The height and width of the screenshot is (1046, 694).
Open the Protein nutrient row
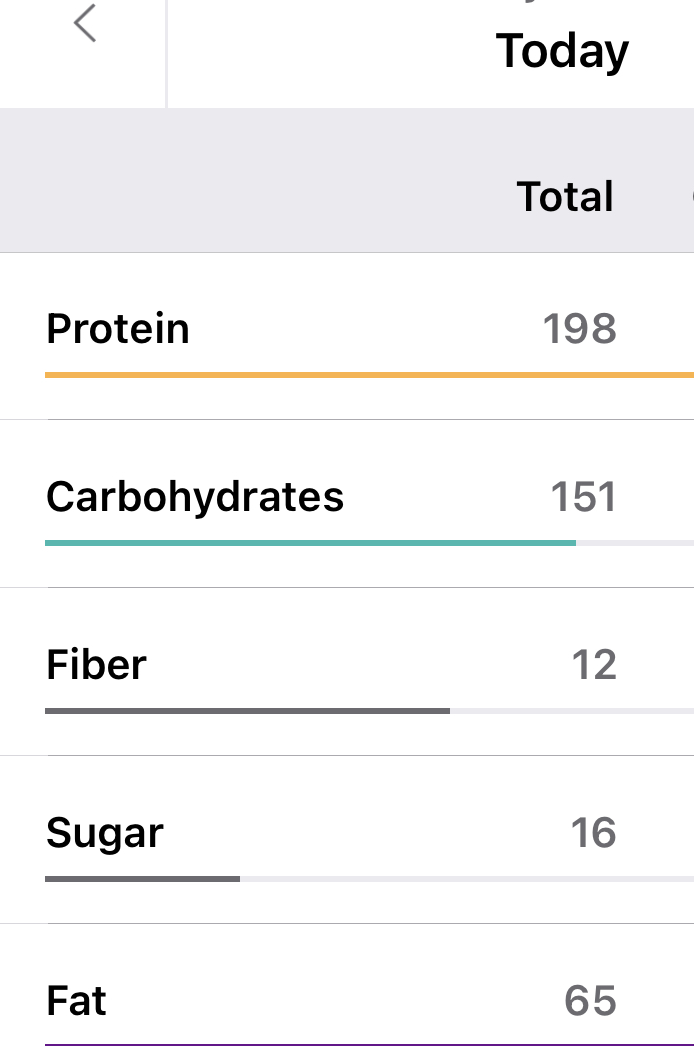[x=118, y=329]
